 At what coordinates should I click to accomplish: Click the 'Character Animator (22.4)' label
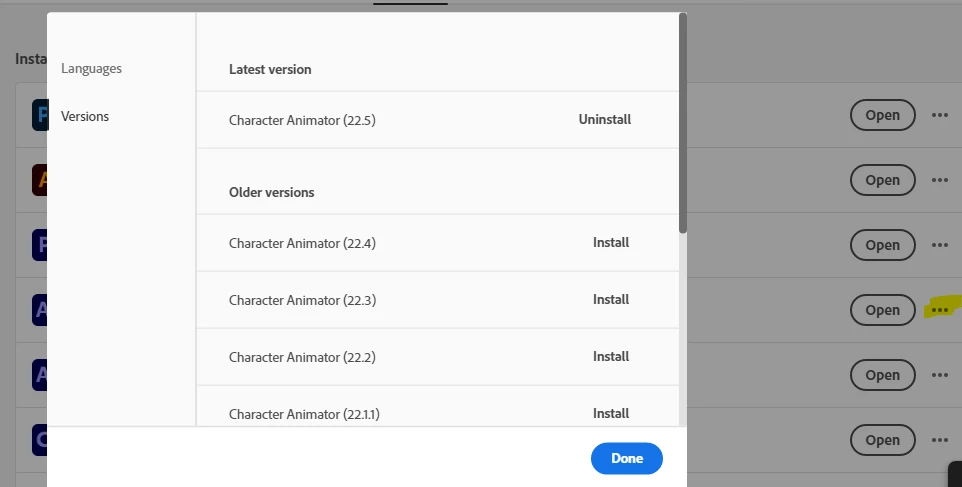pos(302,244)
